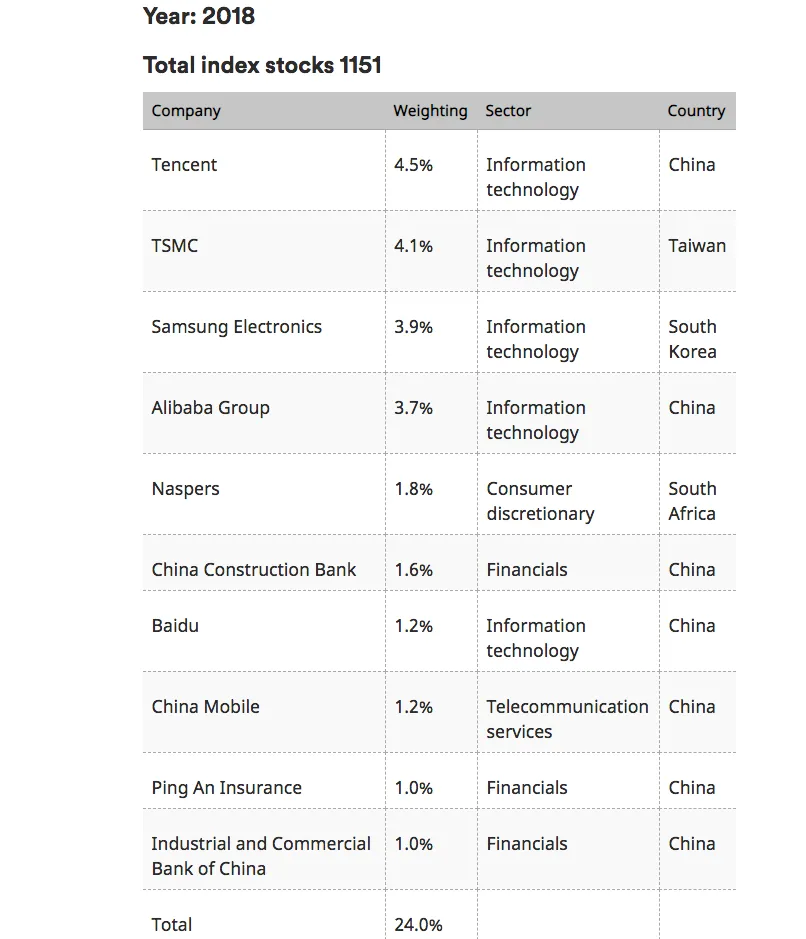Viewport: 806px width, 939px height.
Task: Select the Sector column header
Action: point(508,111)
